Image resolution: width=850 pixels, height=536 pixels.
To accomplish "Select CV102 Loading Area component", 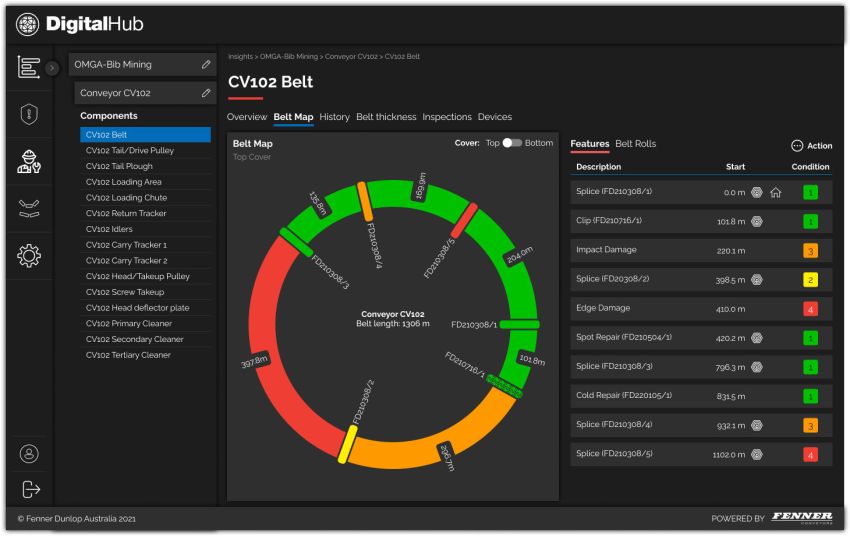I will pos(145,182).
